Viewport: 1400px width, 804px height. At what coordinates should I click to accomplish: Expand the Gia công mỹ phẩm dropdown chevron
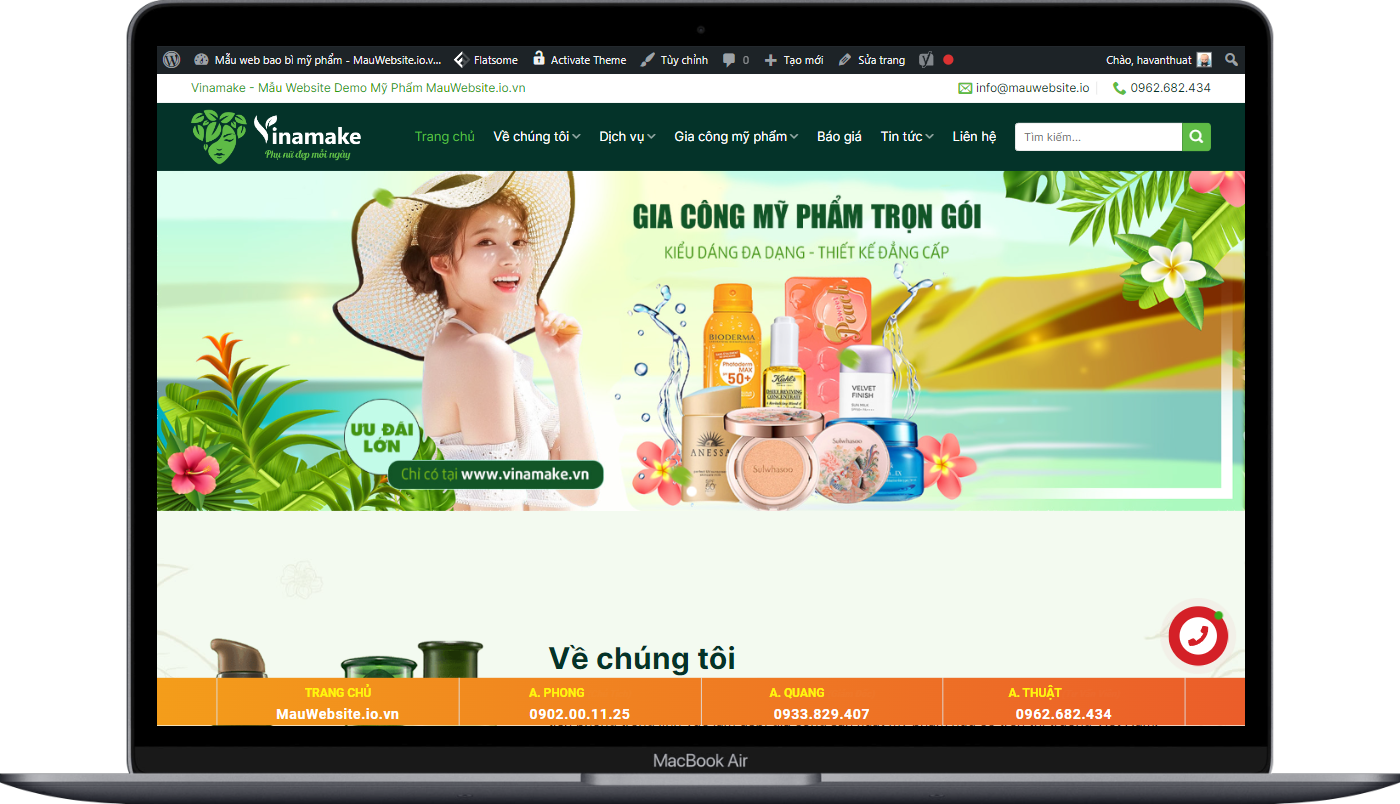[794, 137]
